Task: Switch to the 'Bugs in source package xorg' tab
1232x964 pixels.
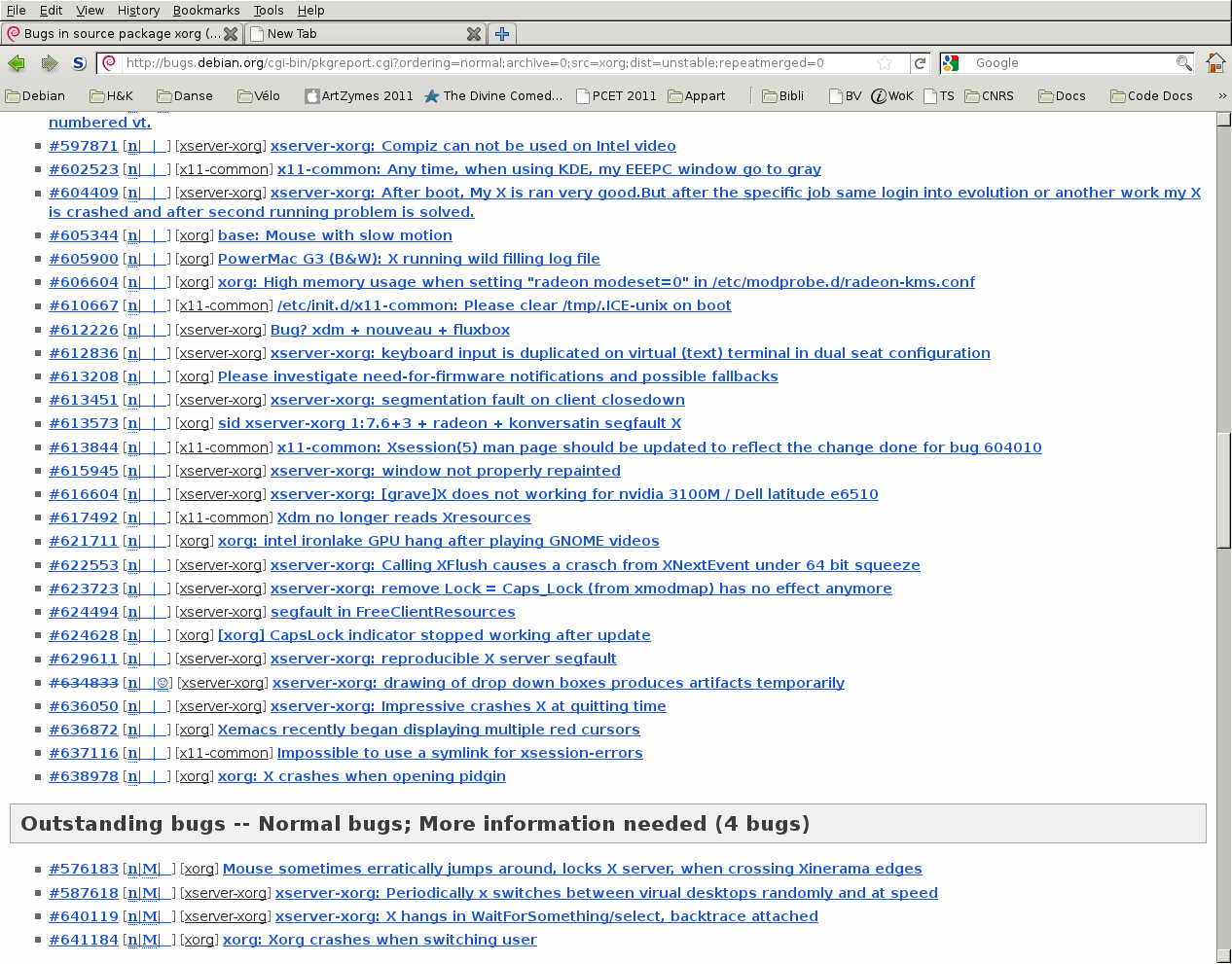Action: point(122,34)
